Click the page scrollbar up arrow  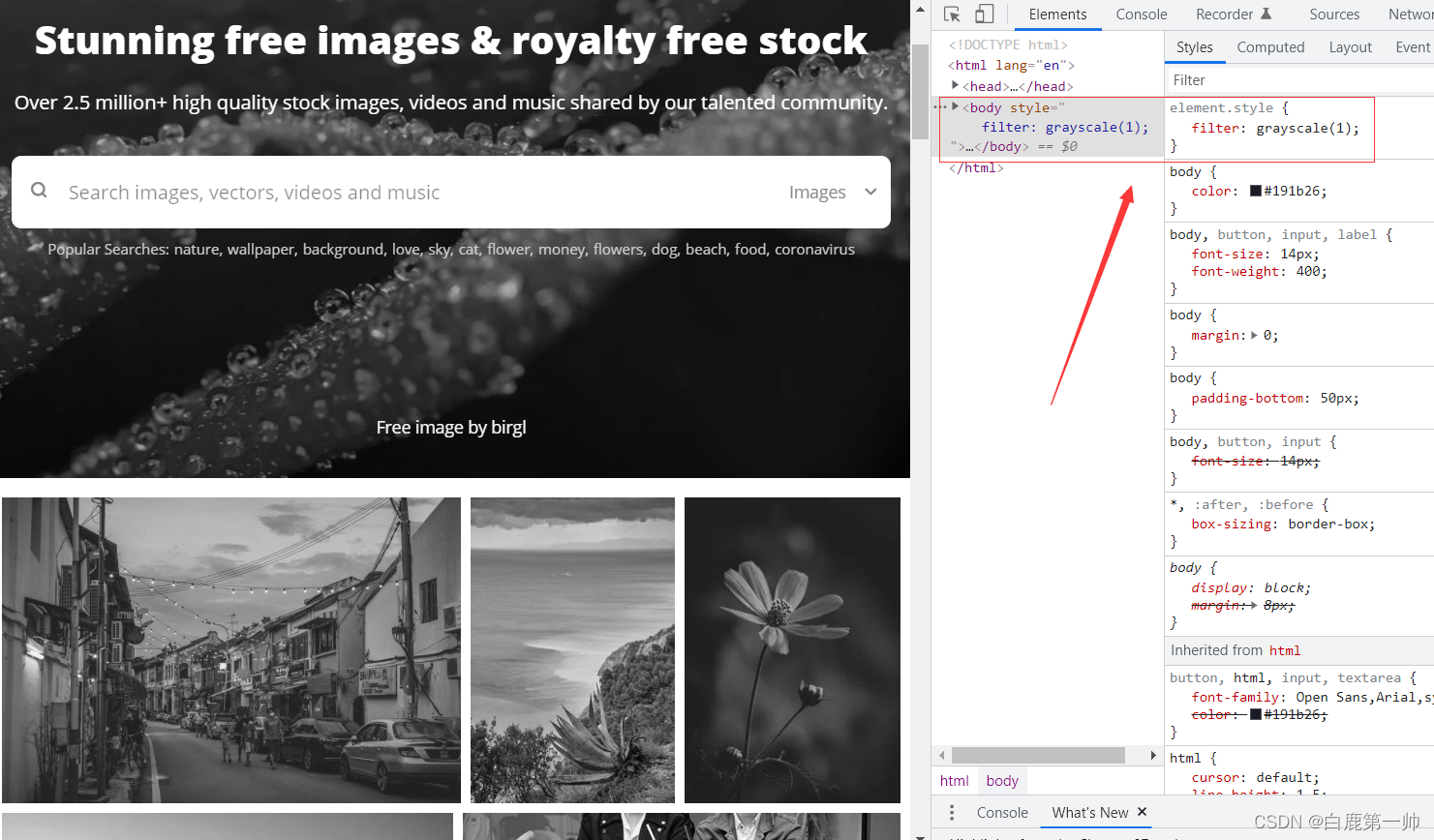920,9
